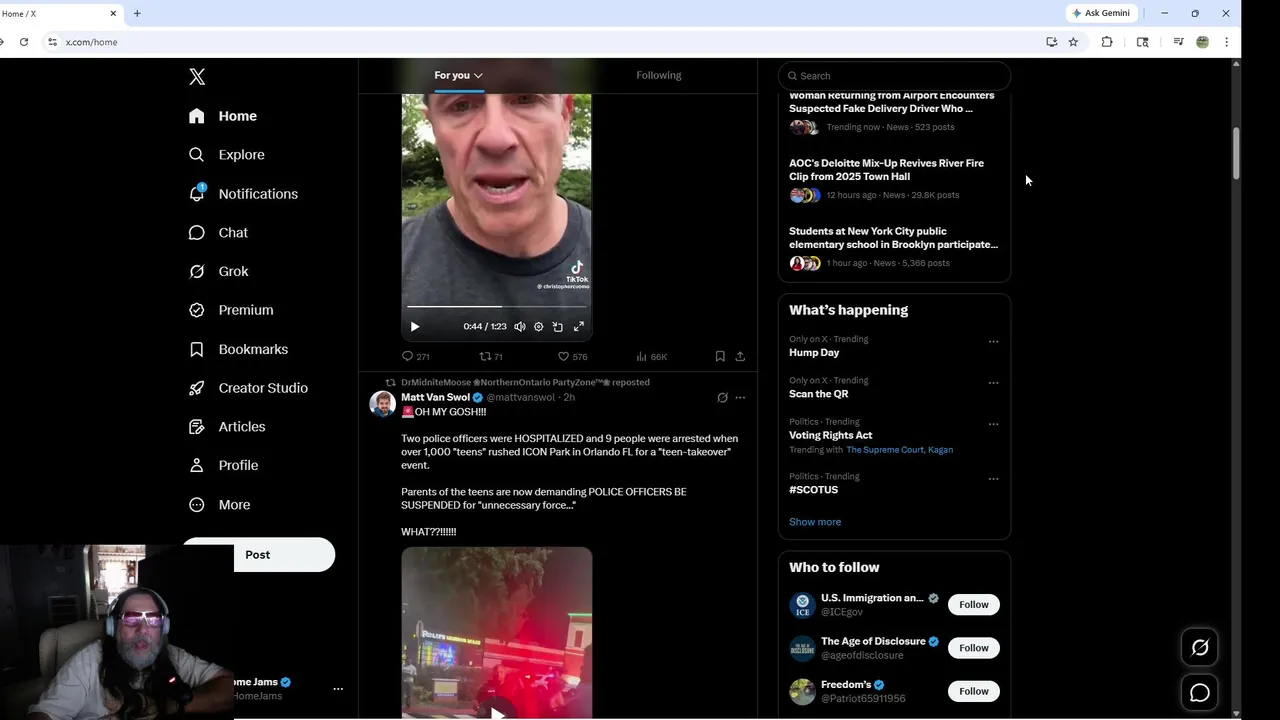Open Chrome profile avatar icon
The image size is (1280, 720).
tap(1203, 42)
